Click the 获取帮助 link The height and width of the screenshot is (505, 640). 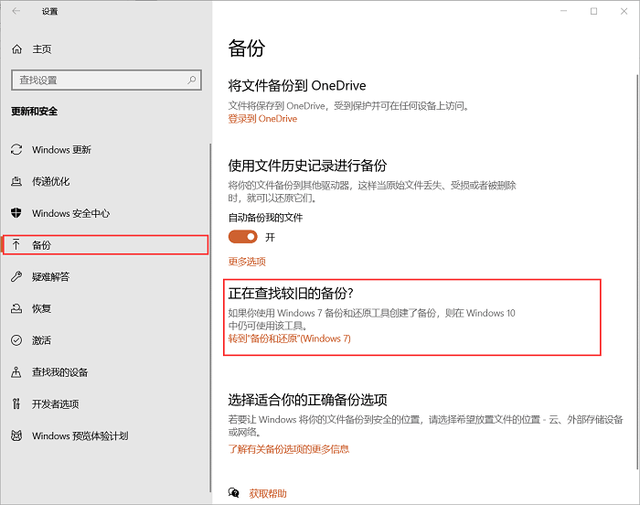[267, 493]
